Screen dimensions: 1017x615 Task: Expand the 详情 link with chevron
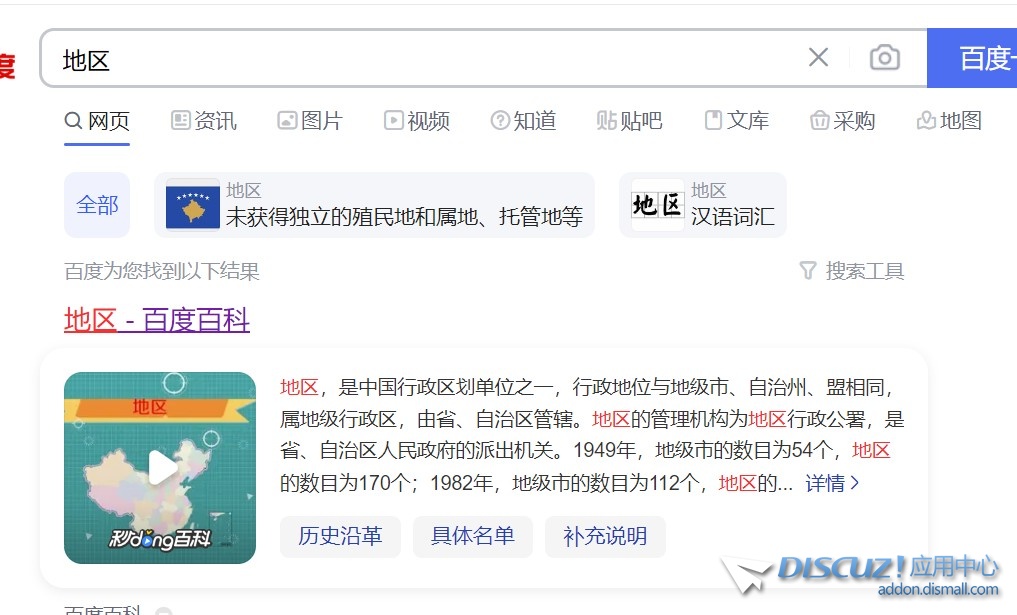[832, 484]
